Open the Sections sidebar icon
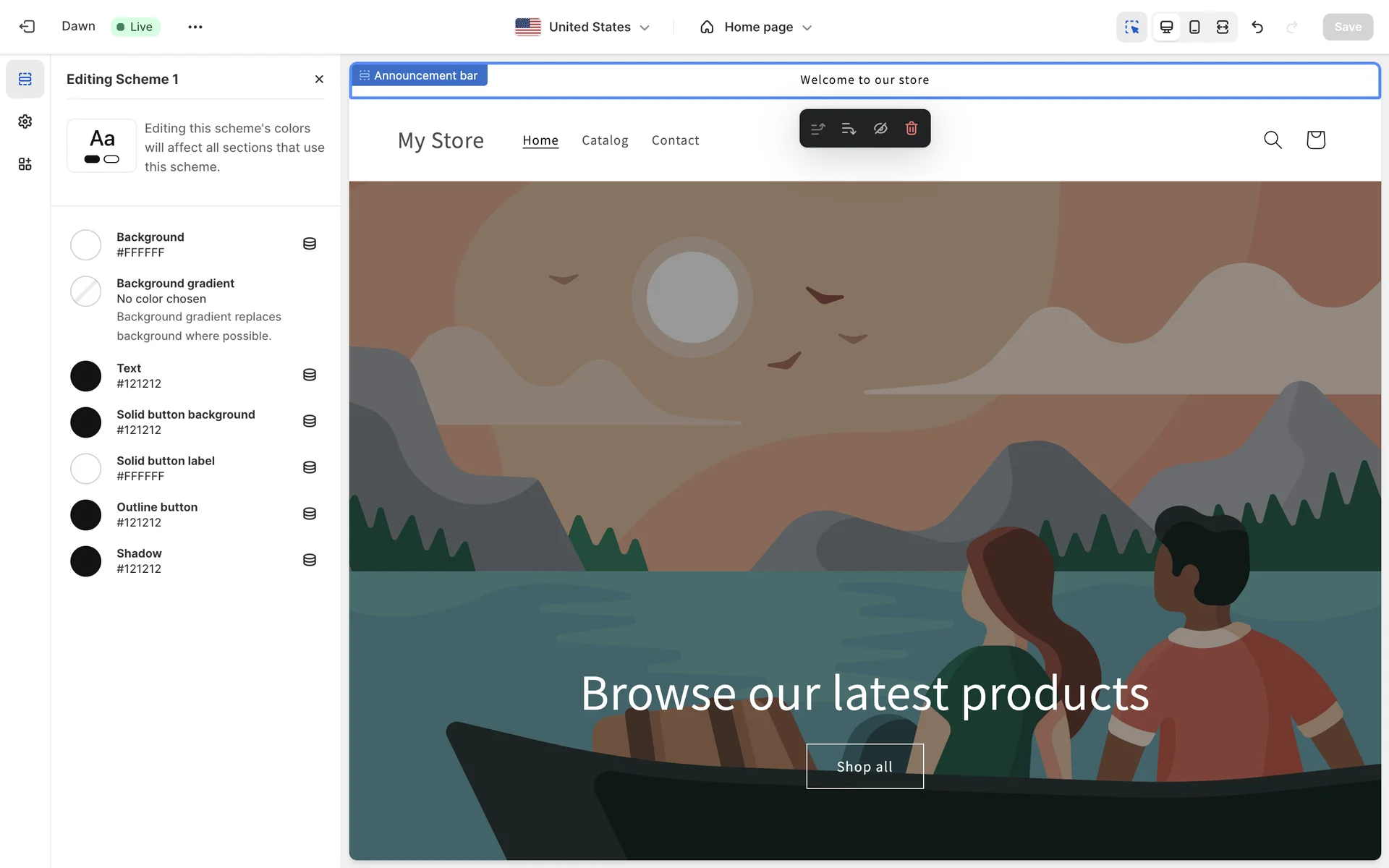Image resolution: width=1389 pixels, height=868 pixels. point(25,79)
